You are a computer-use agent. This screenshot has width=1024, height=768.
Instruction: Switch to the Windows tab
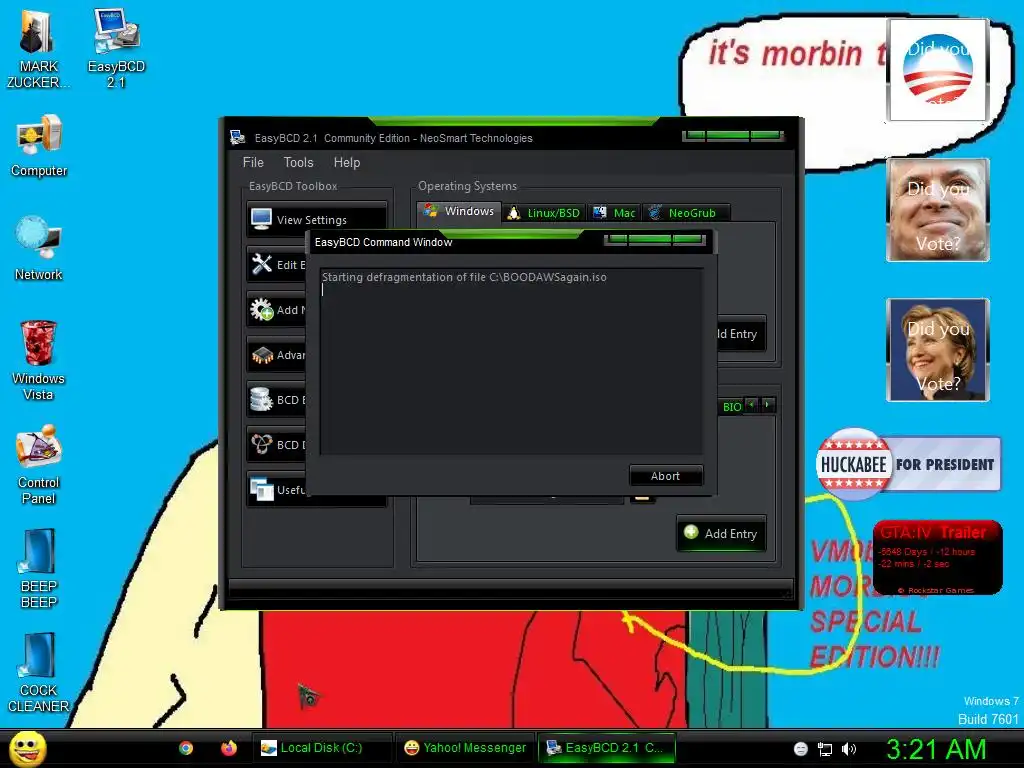(x=460, y=211)
